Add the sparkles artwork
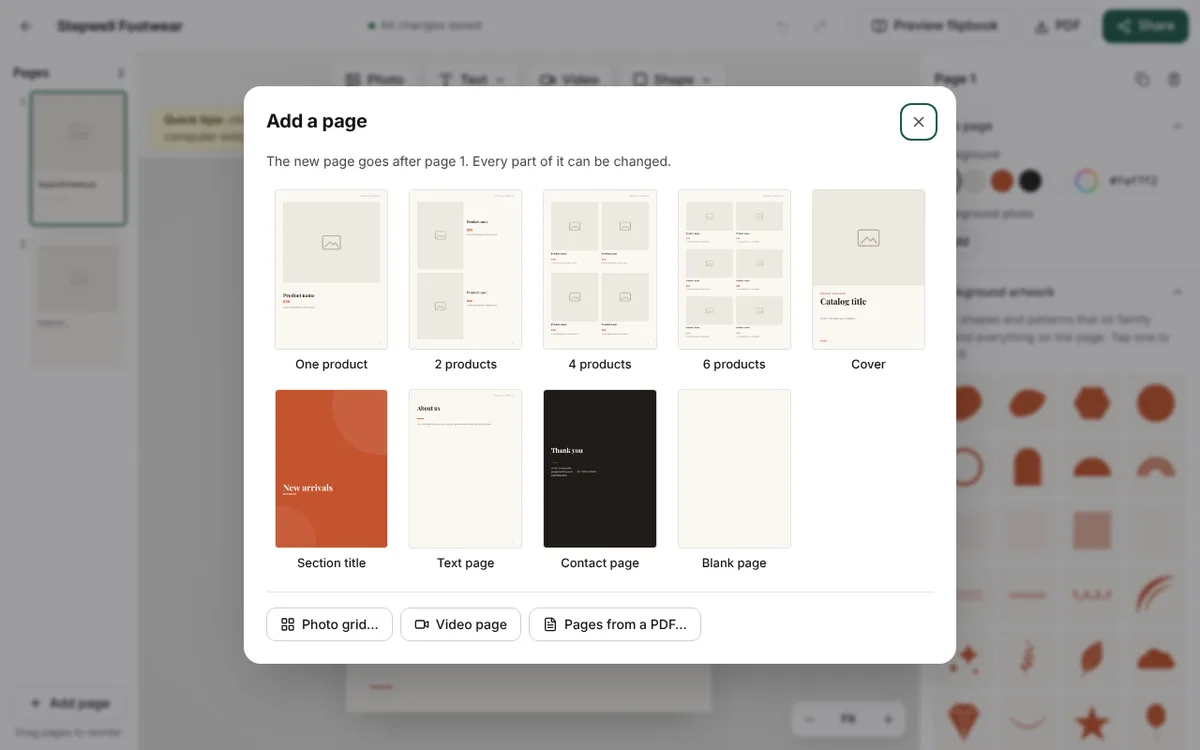Viewport: 1200px width, 750px height. point(966,659)
